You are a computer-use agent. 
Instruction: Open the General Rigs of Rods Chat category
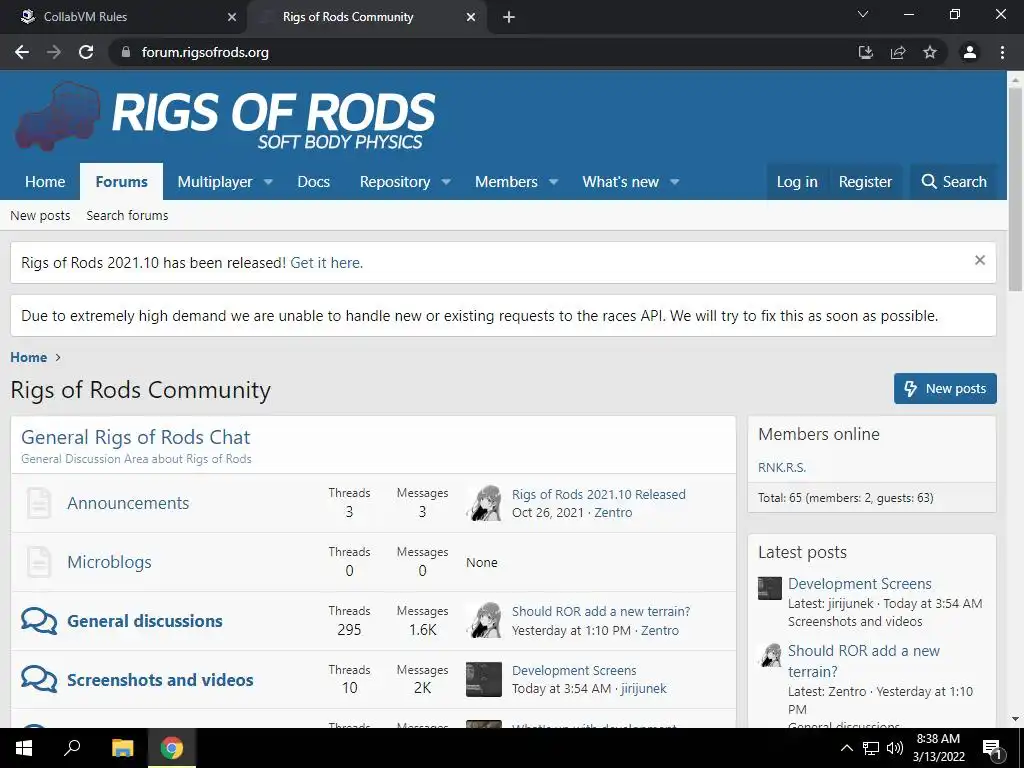pos(136,437)
